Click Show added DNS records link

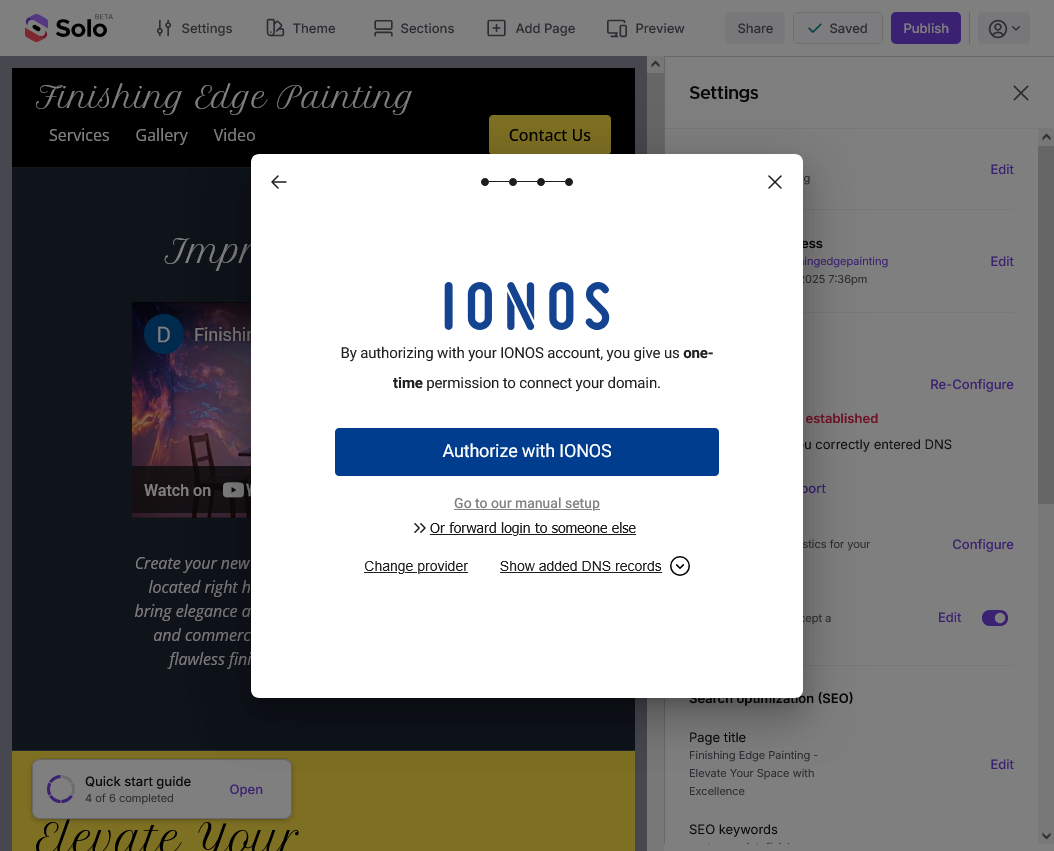[x=580, y=566]
